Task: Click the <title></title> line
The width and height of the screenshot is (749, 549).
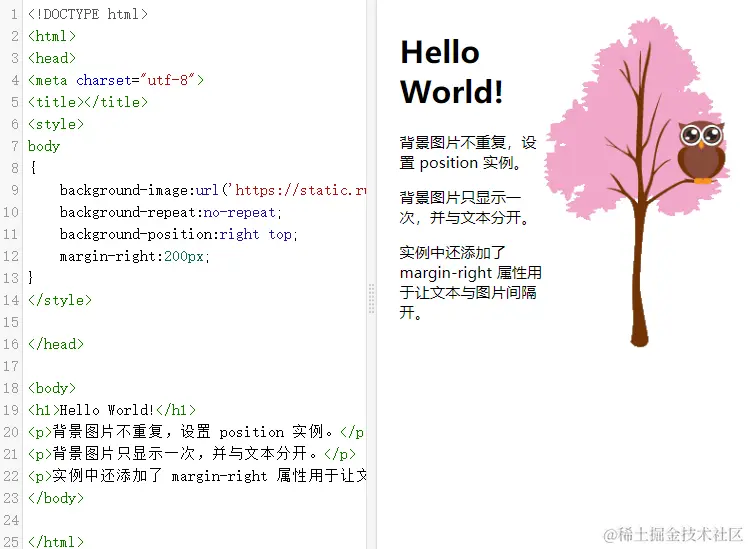Action: [x=88, y=102]
